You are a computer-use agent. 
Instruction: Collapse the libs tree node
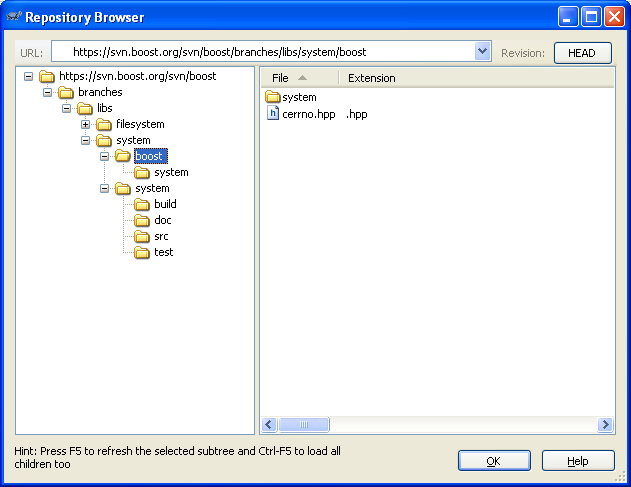[66, 109]
